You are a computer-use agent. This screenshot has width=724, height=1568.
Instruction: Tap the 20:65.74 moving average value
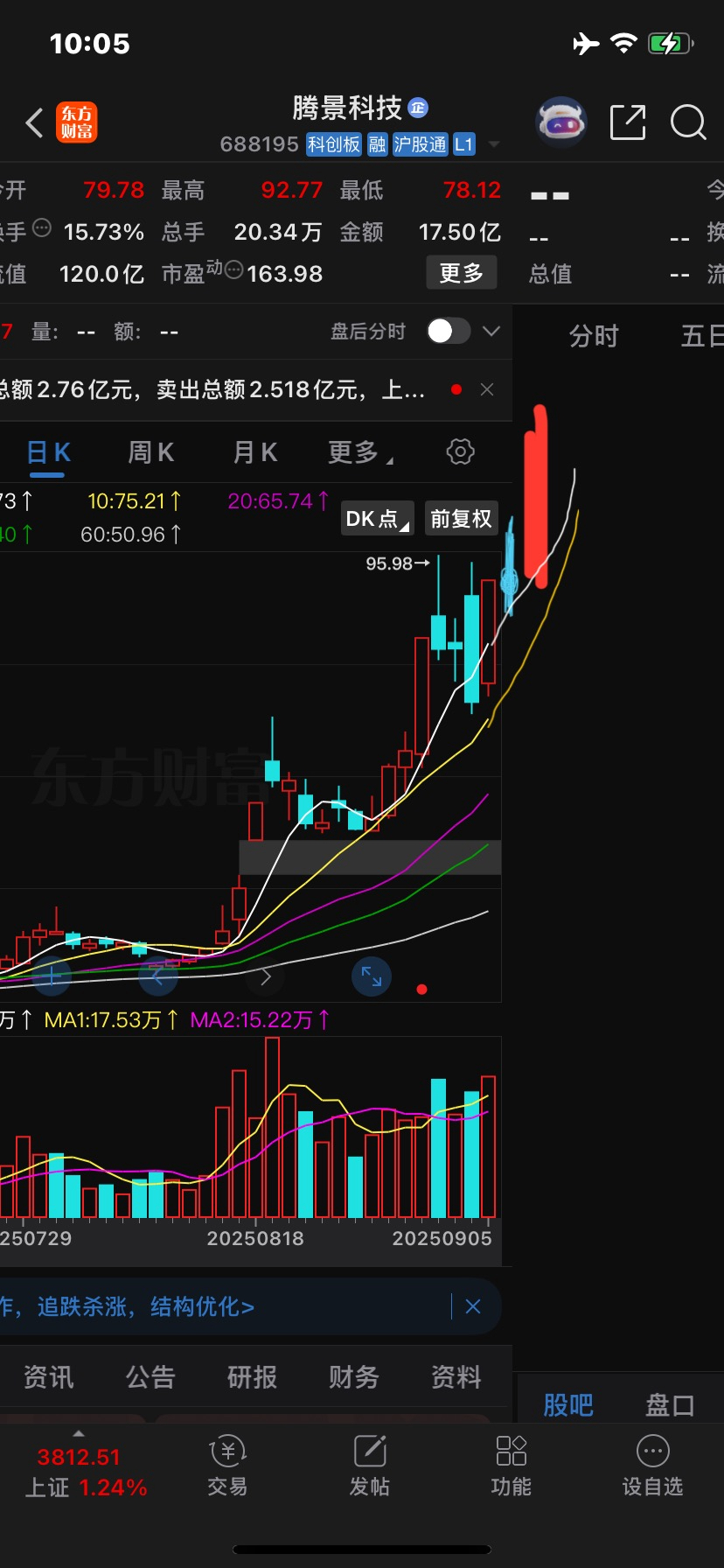point(278,501)
